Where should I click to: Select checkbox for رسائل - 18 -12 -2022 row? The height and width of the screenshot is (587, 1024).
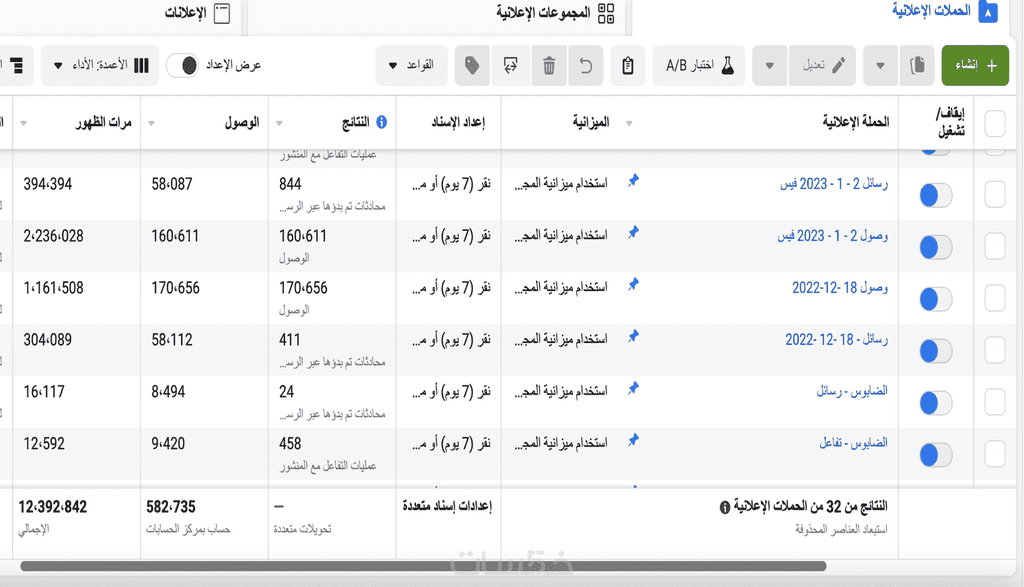(x=995, y=351)
